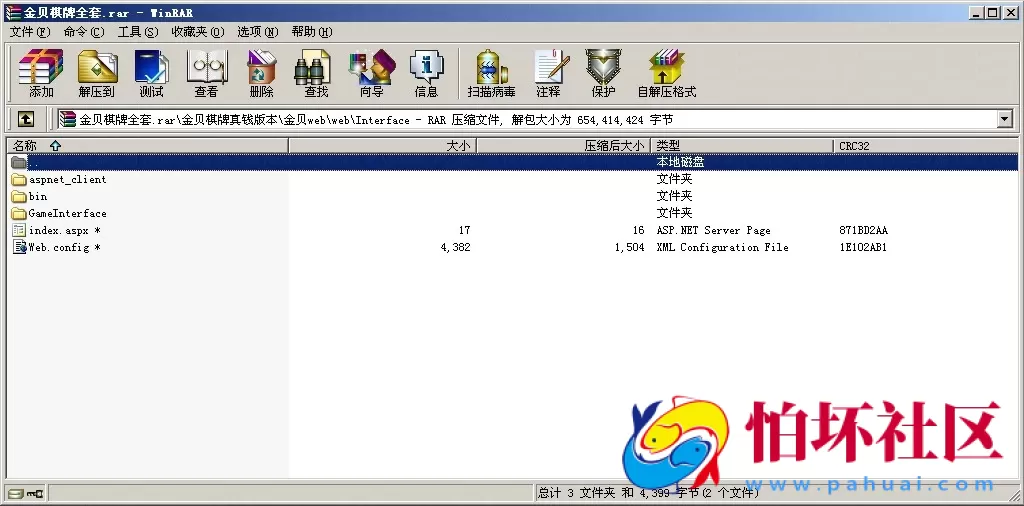Screen dimensions: 1024x506
Task: Sort by the 压缩后大小 column header
Action: [x=564, y=146]
